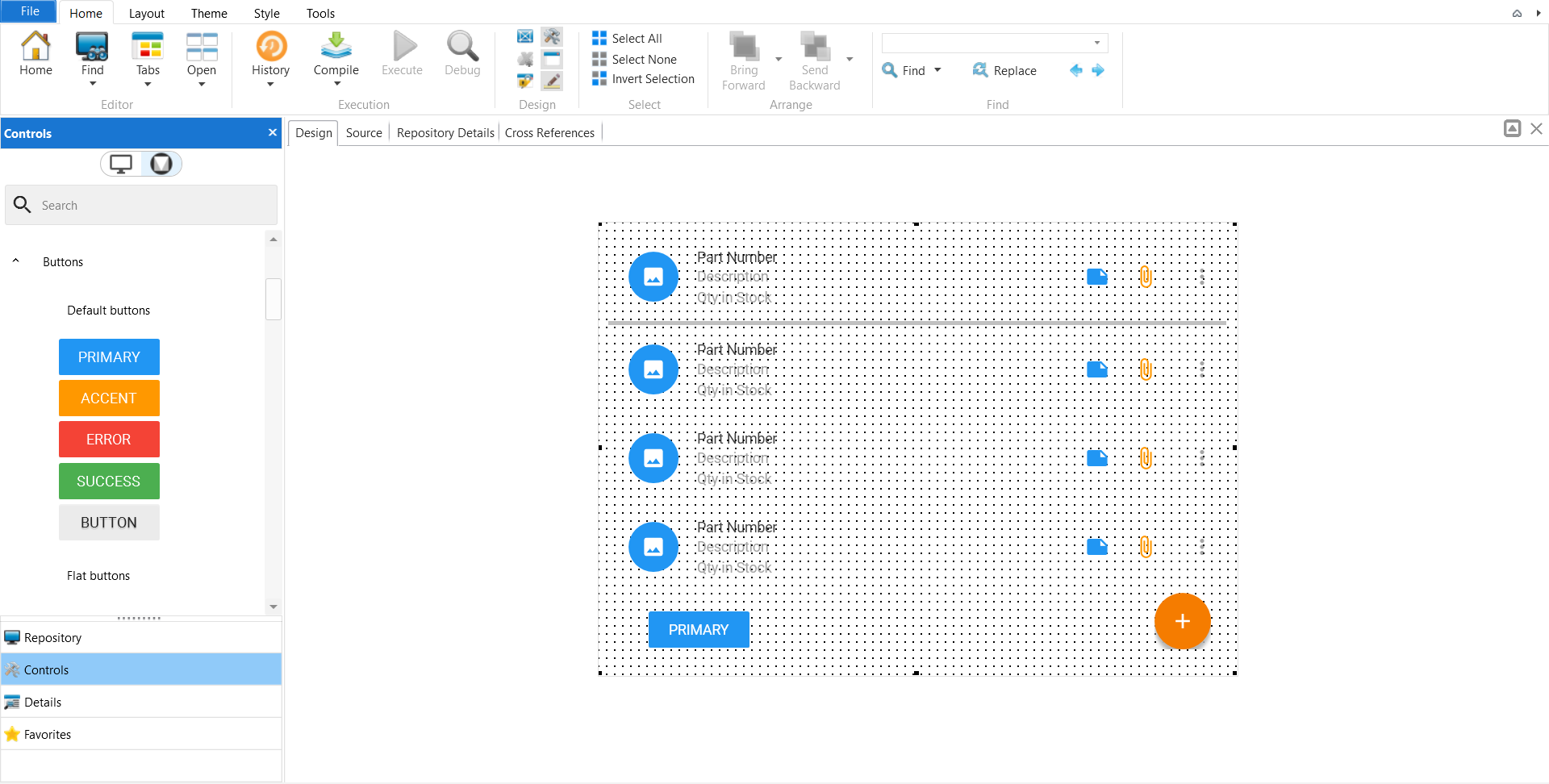Open the History tool in the ribbon
Image resolution: width=1549 pixels, height=784 pixels.
click(x=270, y=47)
